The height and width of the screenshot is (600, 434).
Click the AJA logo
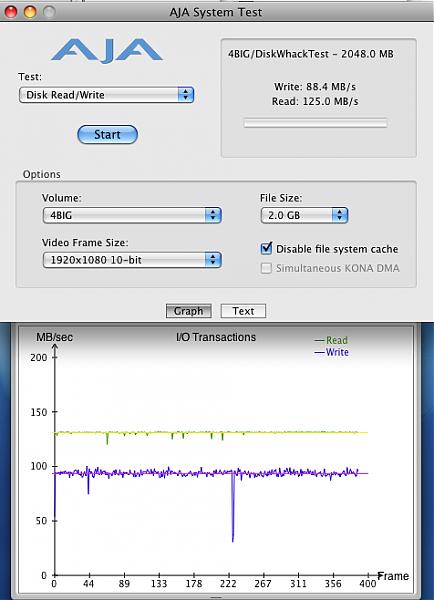tap(107, 50)
